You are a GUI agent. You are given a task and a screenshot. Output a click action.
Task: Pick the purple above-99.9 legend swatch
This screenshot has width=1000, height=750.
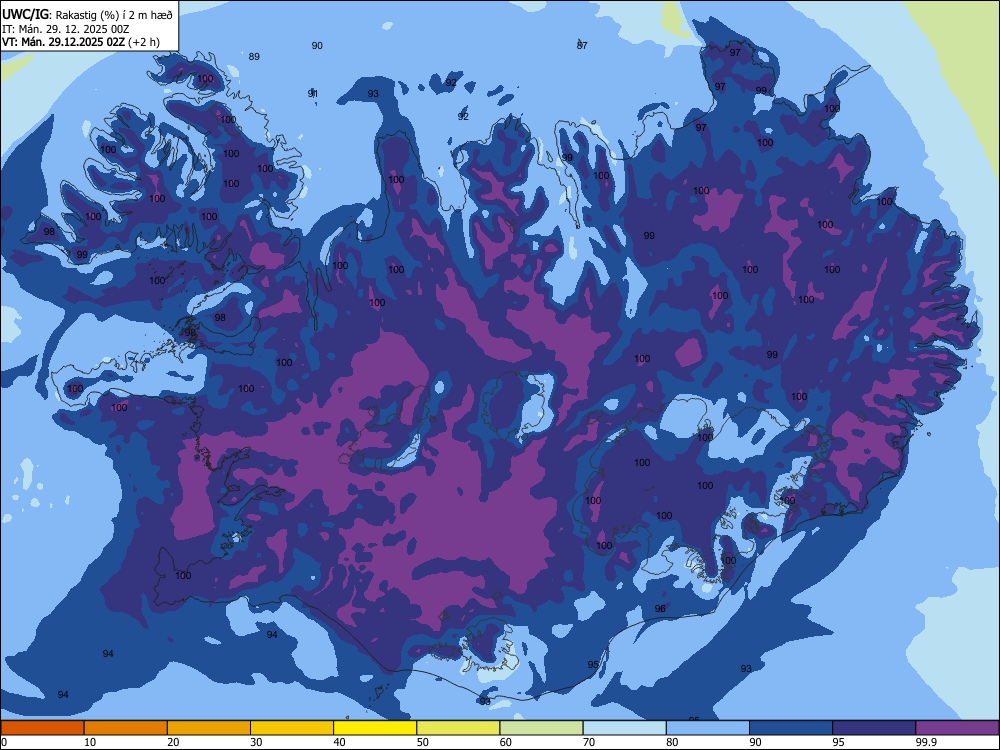point(957,728)
